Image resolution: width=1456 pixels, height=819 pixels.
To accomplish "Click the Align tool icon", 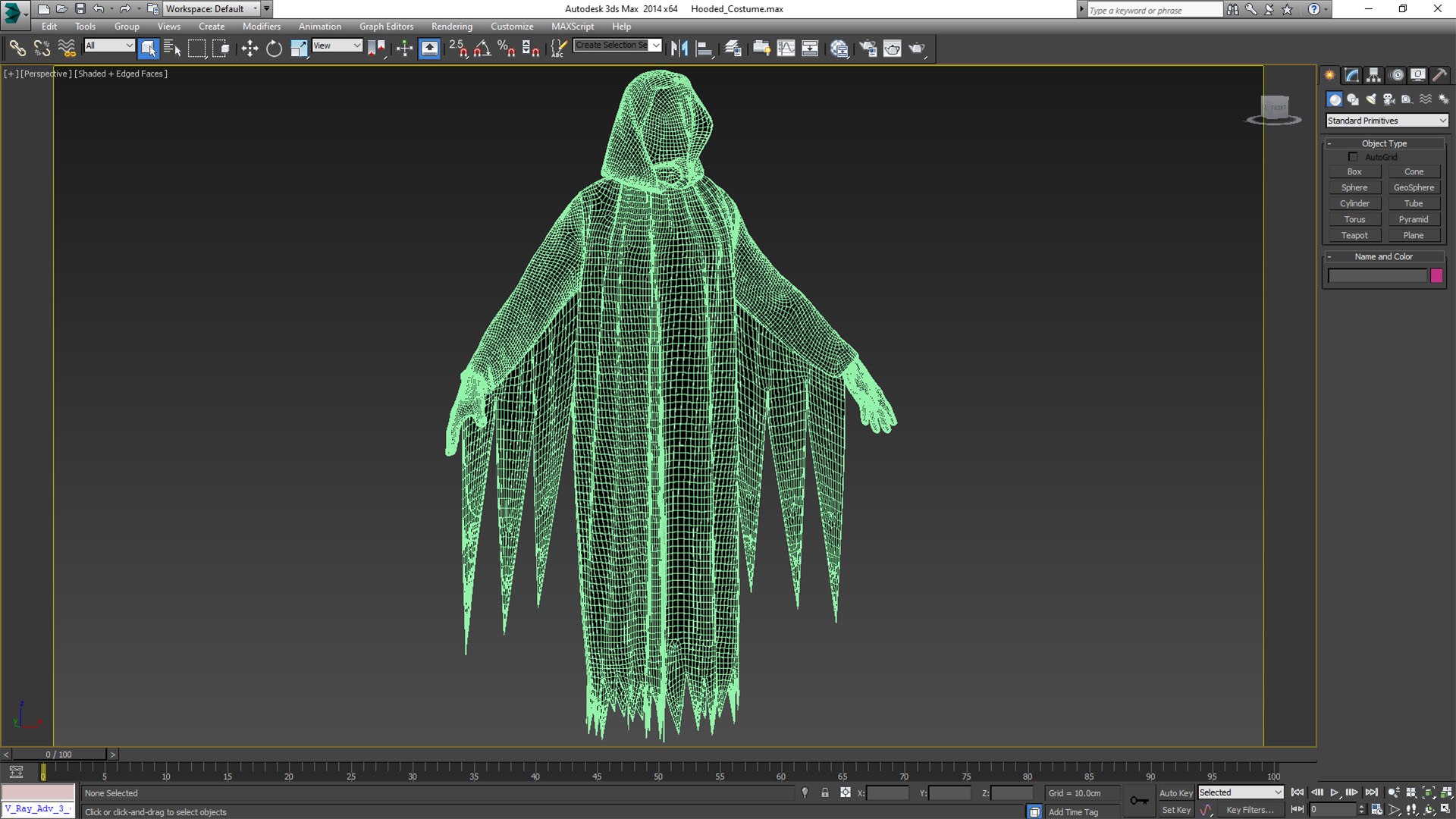I will pos(704,49).
